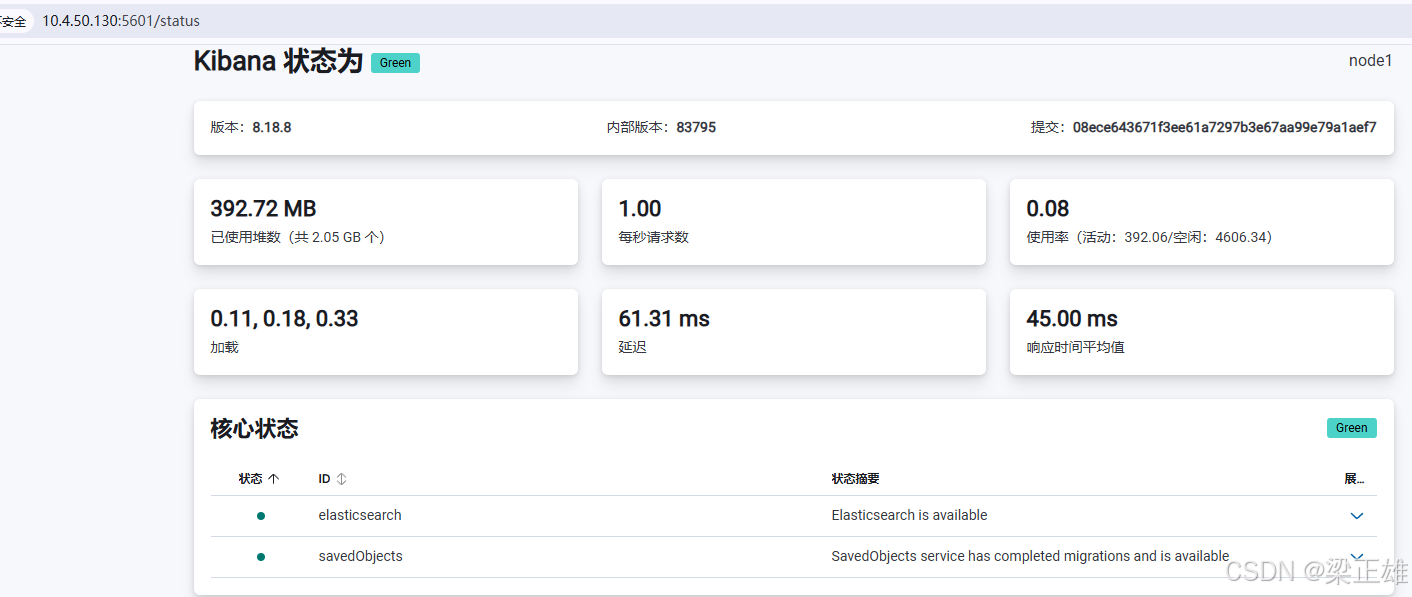Click the 响应时间平均值 label

[x=1075, y=348]
